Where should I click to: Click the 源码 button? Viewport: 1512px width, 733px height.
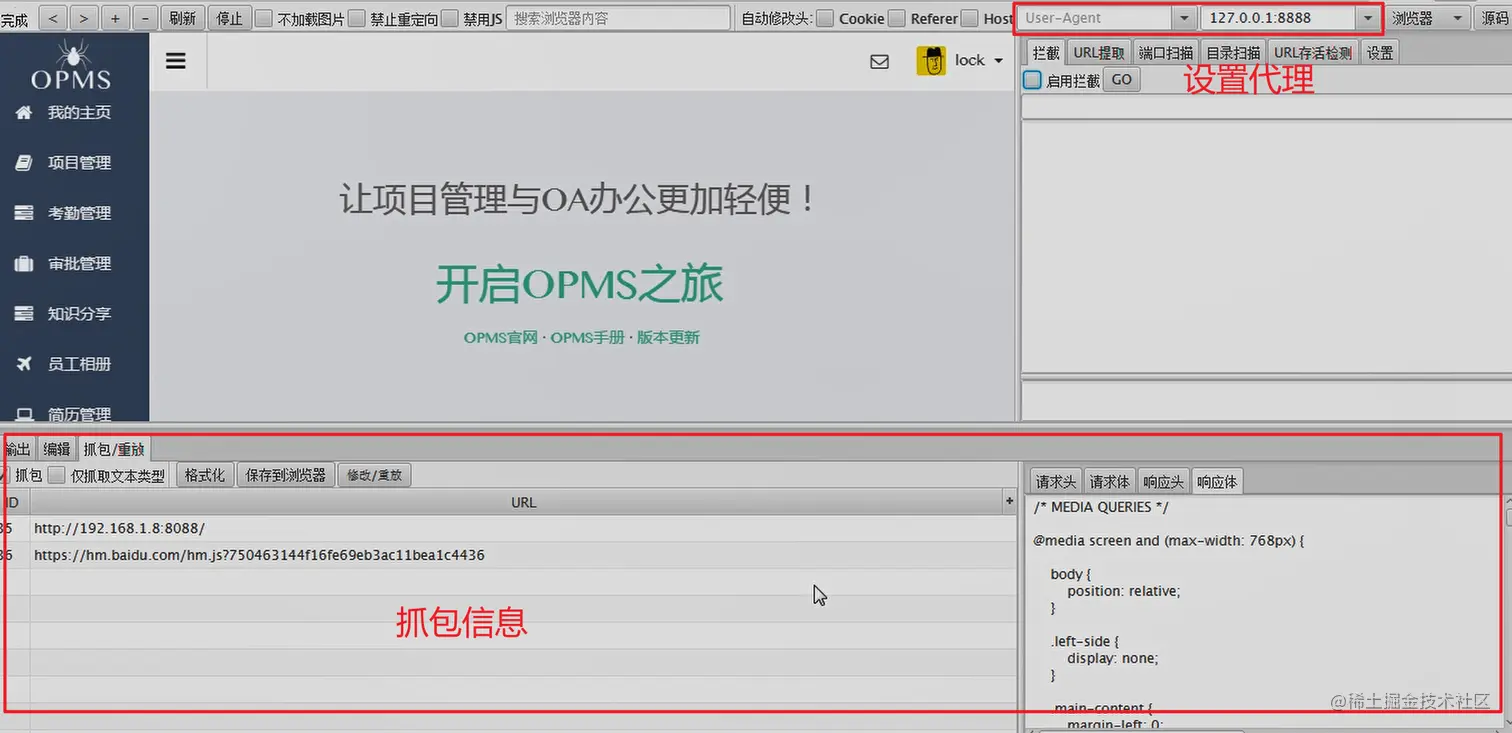click(1492, 18)
